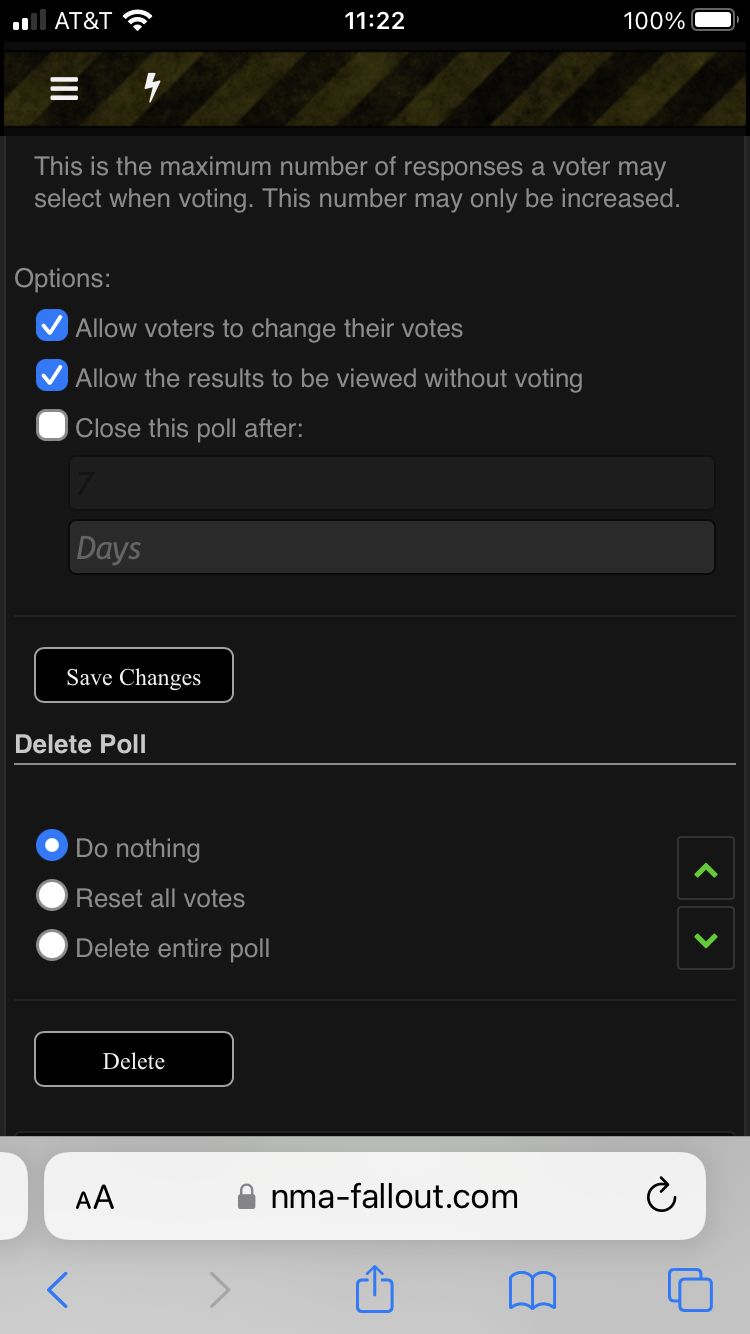Viewport: 750px width, 1334px height.
Task: Uncheck Allow results viewed without voting
Action: pos(52,377)
